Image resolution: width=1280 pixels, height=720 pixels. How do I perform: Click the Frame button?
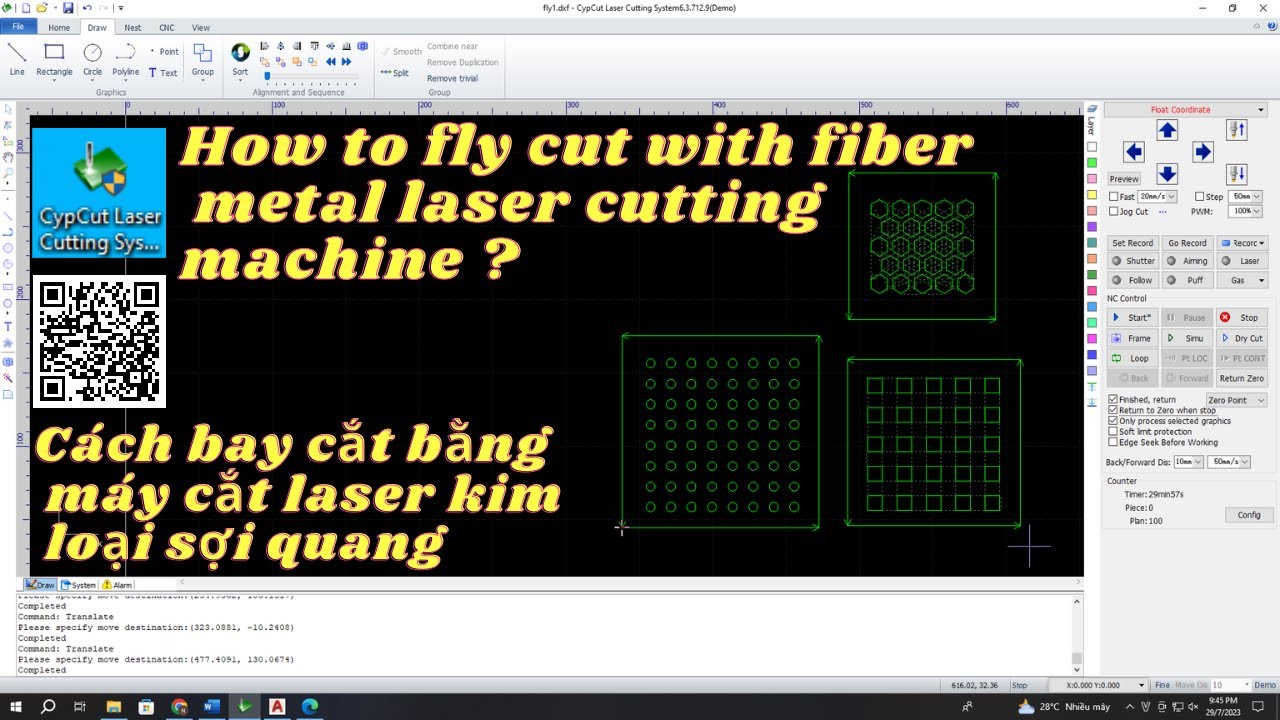pos(1133,338)
